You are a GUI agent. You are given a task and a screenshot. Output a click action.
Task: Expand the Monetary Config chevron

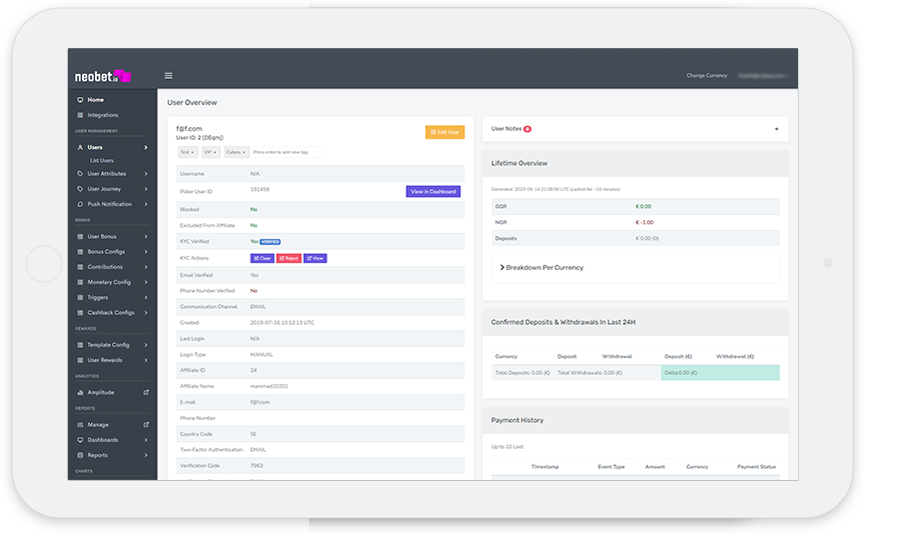tap(146, 283)
